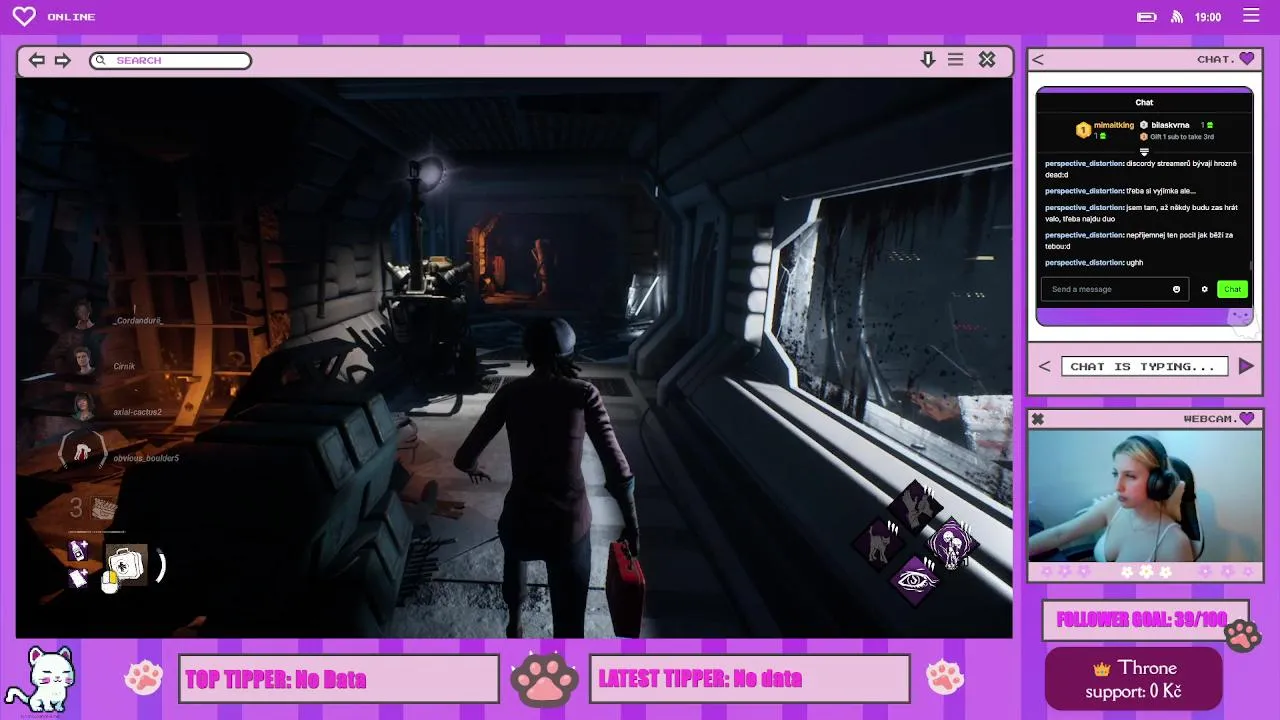Click the 'CHAT IS TYPING...' box
This screenshot has height=720, width=1280.
pyautogui.click(x=1144, y=367)
